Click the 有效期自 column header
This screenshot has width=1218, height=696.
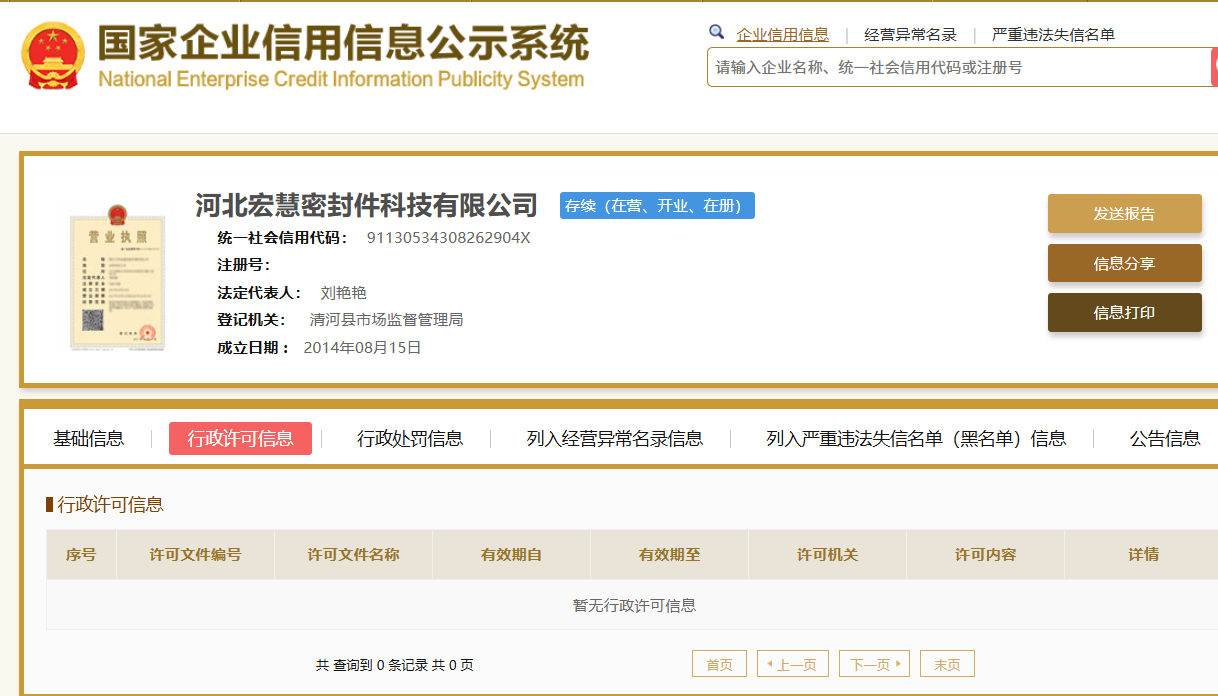tap(511, 554)
